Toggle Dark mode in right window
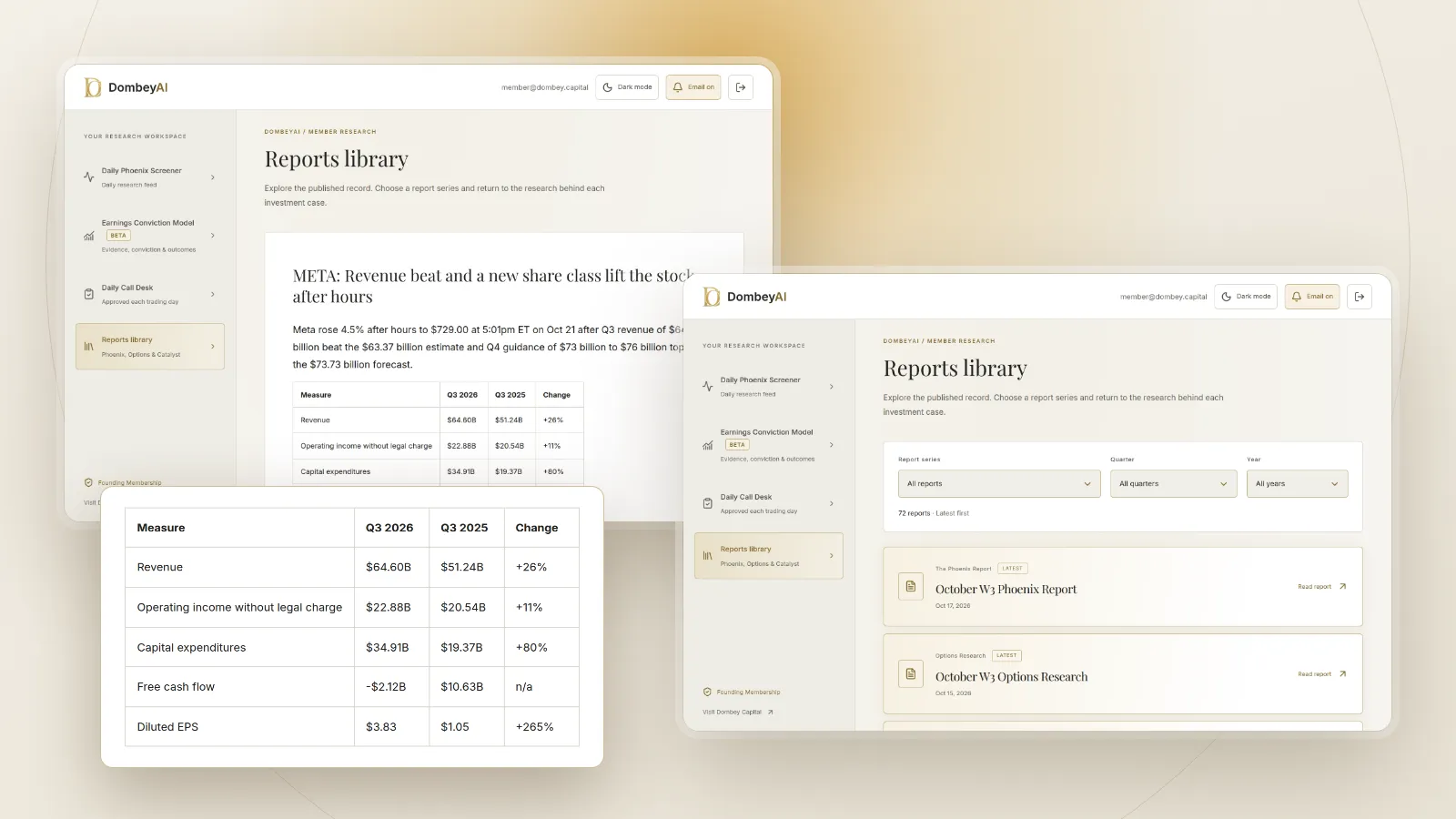Viewport: 1456px width, 819px height. pyautogui.click(x=1246, y=297)
